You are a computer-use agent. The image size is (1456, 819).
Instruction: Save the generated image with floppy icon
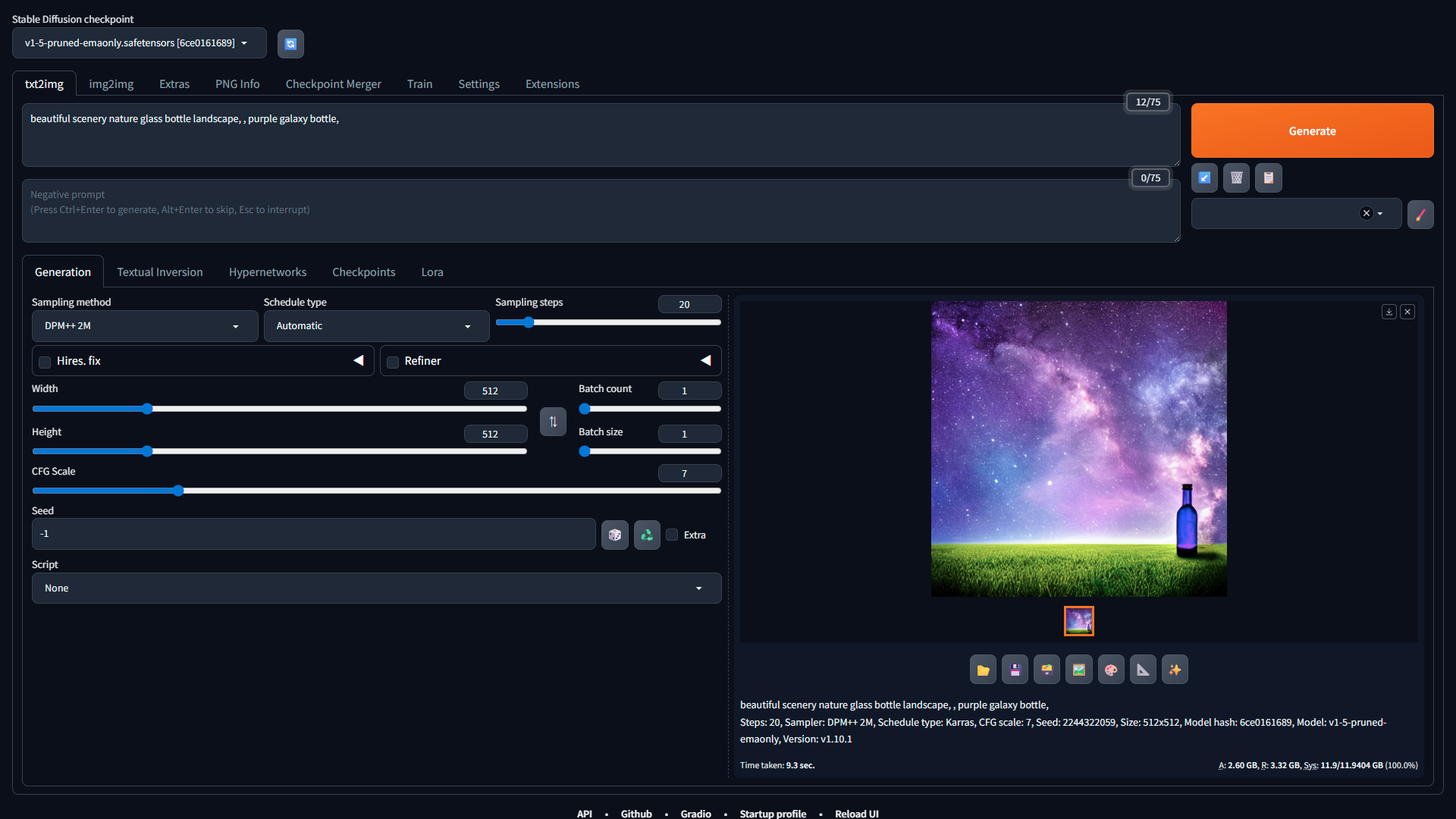pyautogui.click(x=1015, y=670)
